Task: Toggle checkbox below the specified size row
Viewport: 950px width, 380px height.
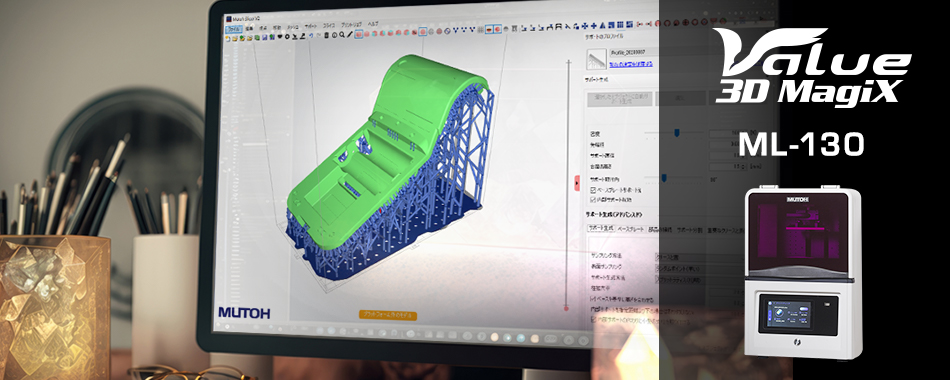Action: click(593, 299)
